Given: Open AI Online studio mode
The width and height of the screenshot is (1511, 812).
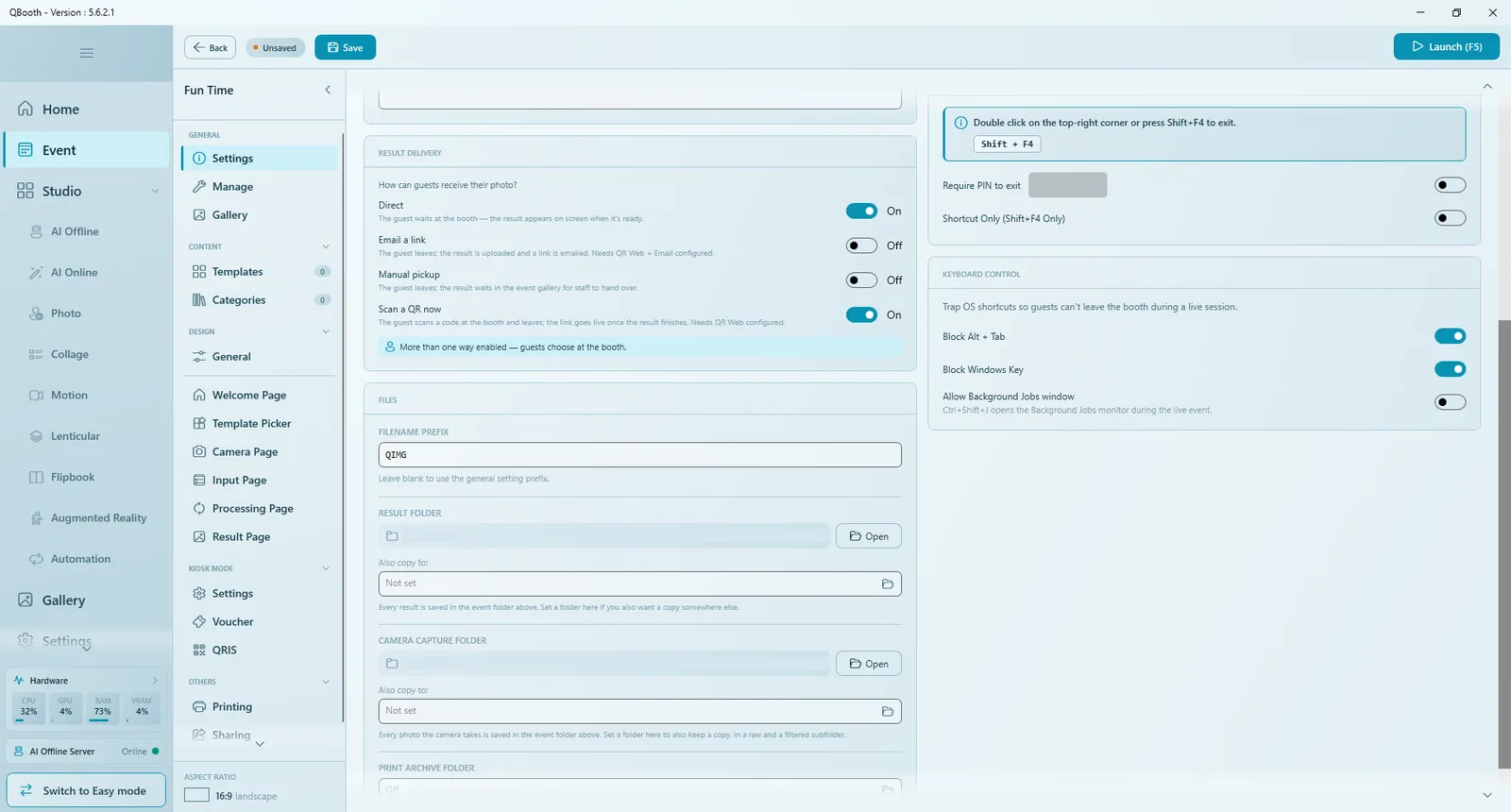Looking at the screenshot, I should click(86, 272).
